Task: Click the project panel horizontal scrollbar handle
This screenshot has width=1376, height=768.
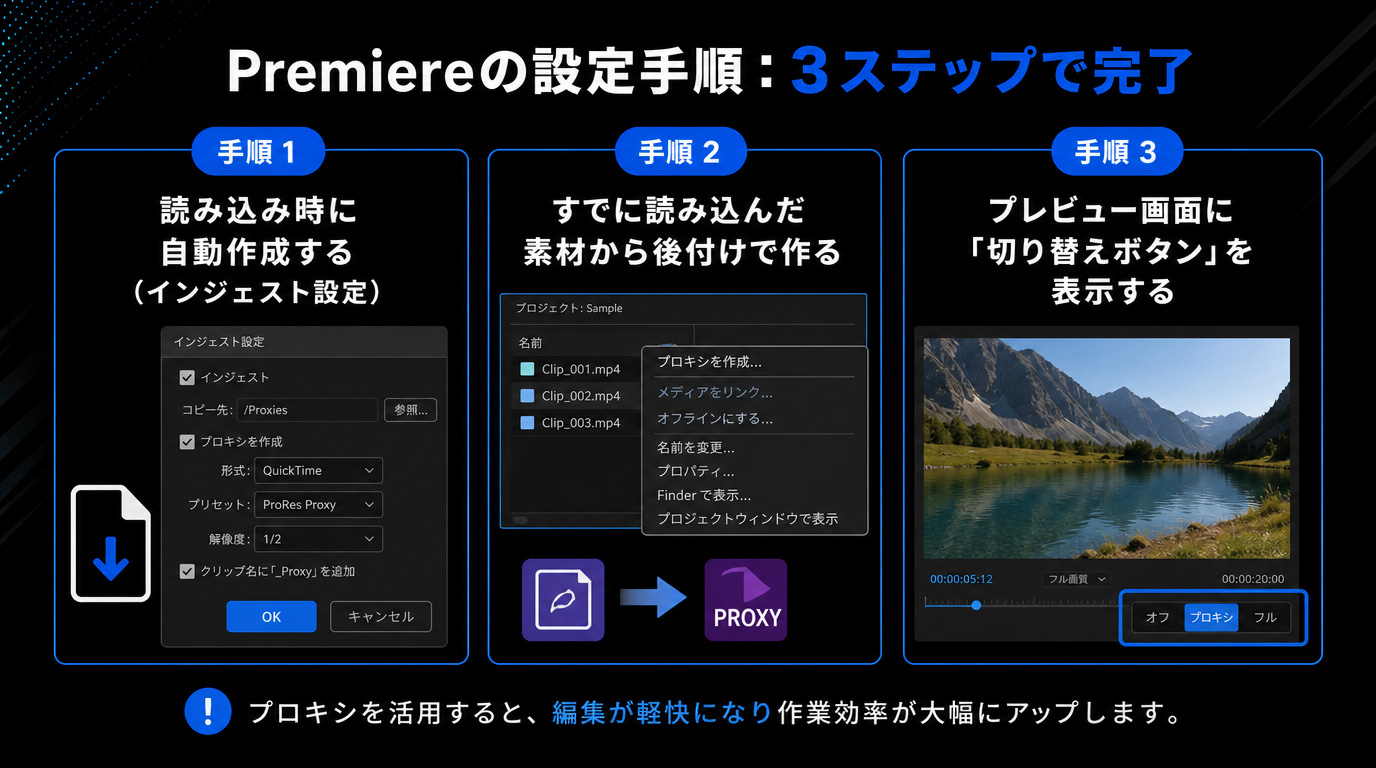Action: coord(520,520)
